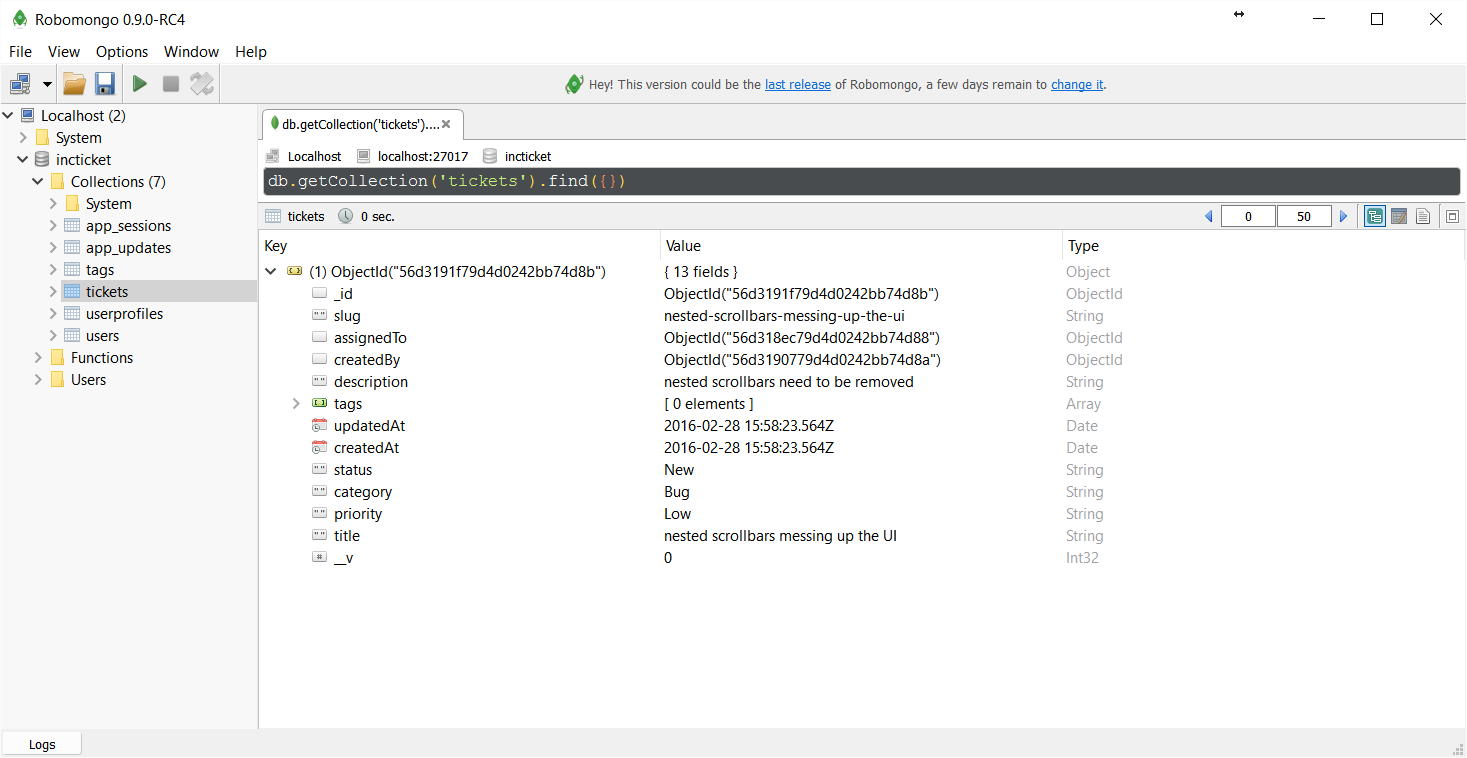
Task: Open a script file via the folder icon
Action: point(74,83)
